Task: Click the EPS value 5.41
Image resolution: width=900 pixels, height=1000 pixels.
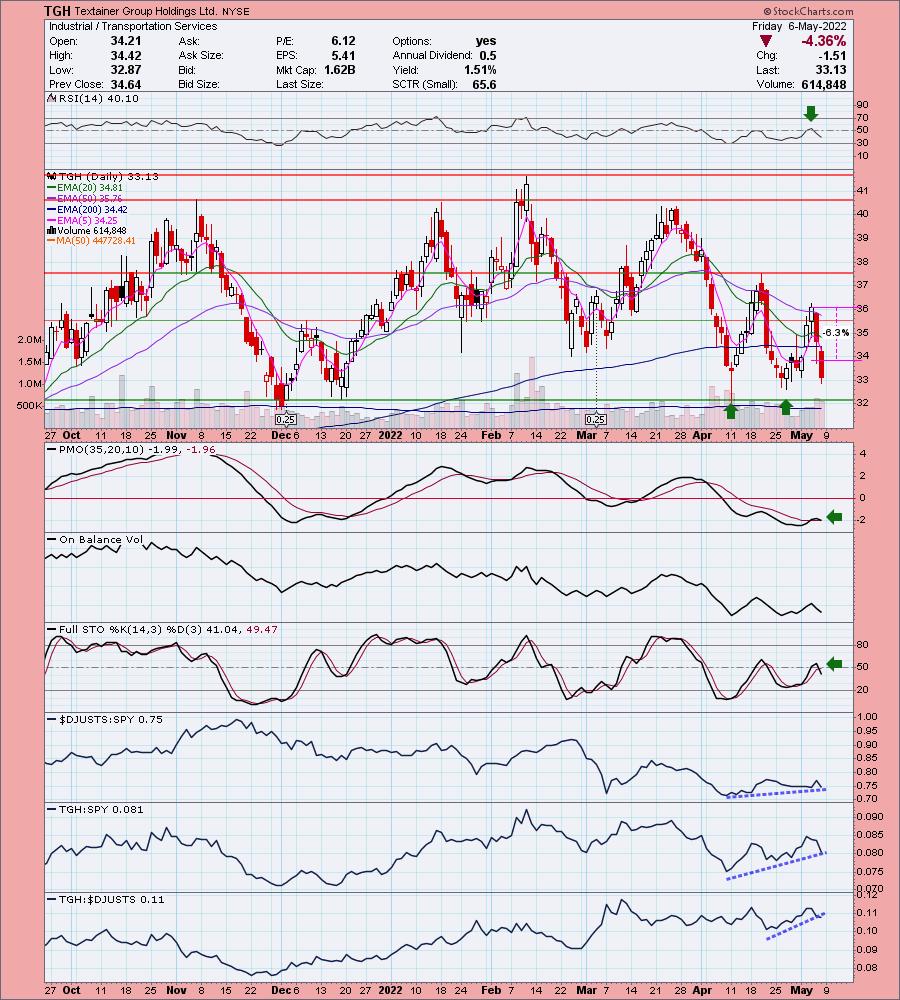Action: tap(343, 55)
